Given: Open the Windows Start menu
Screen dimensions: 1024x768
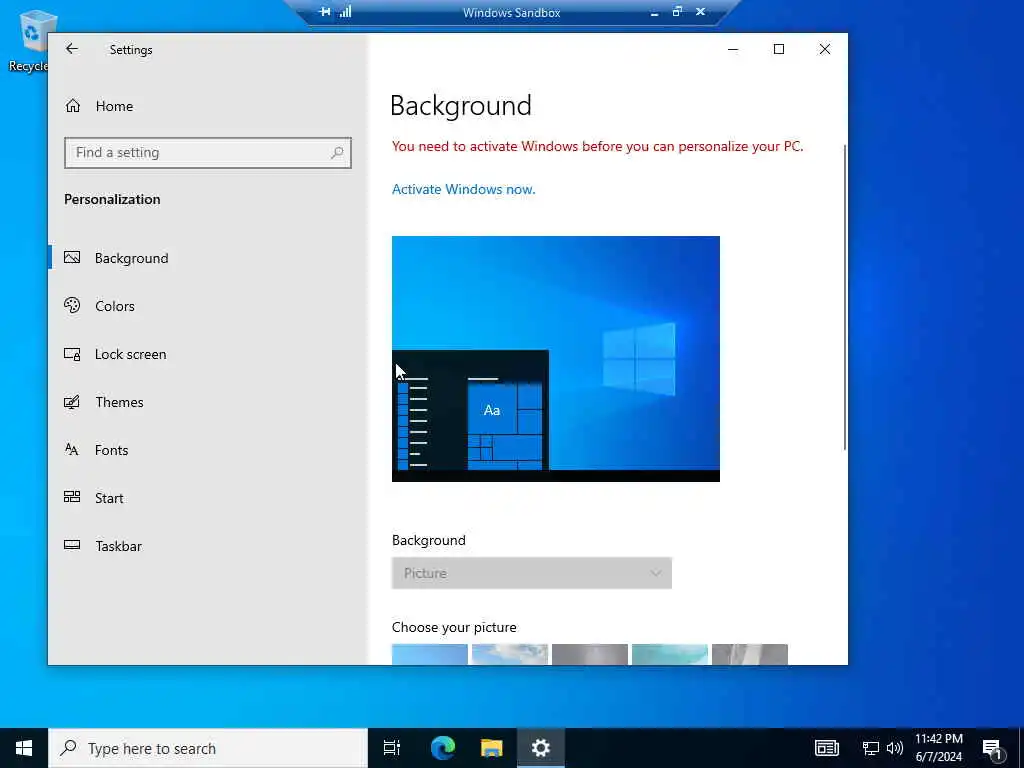Looking at the screenshot, I should pos(24,748).
